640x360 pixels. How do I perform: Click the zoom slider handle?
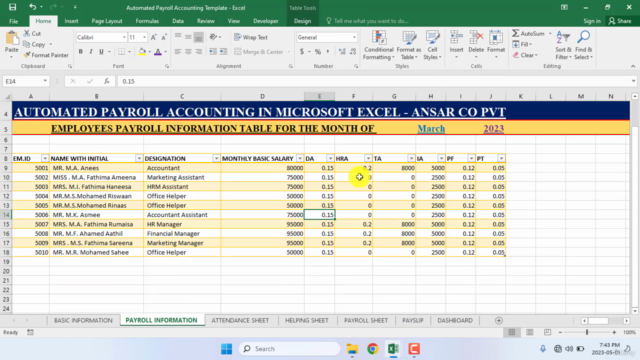[587, 332]
